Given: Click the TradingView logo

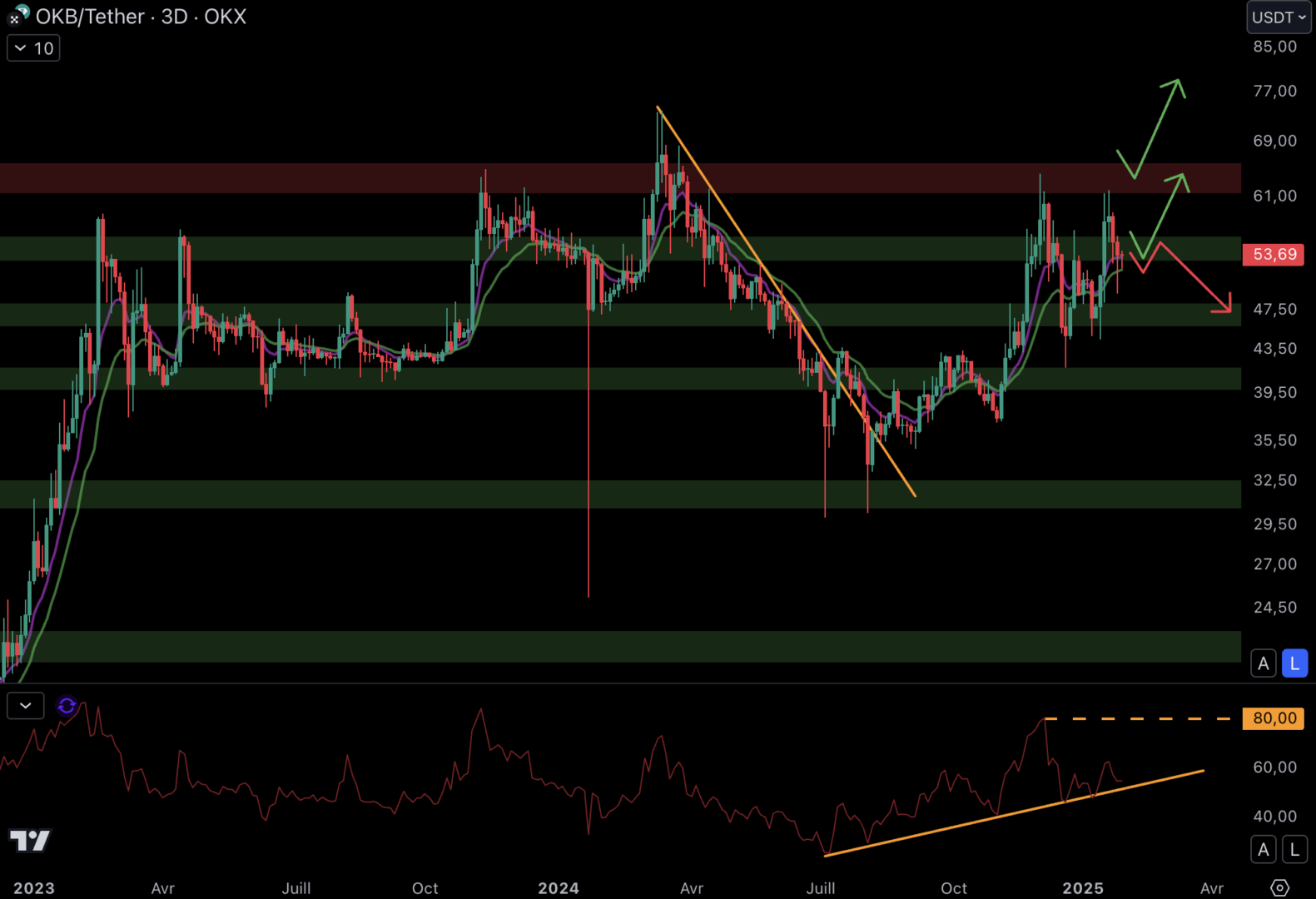Looking at the screenshot, I should point(30,840).
